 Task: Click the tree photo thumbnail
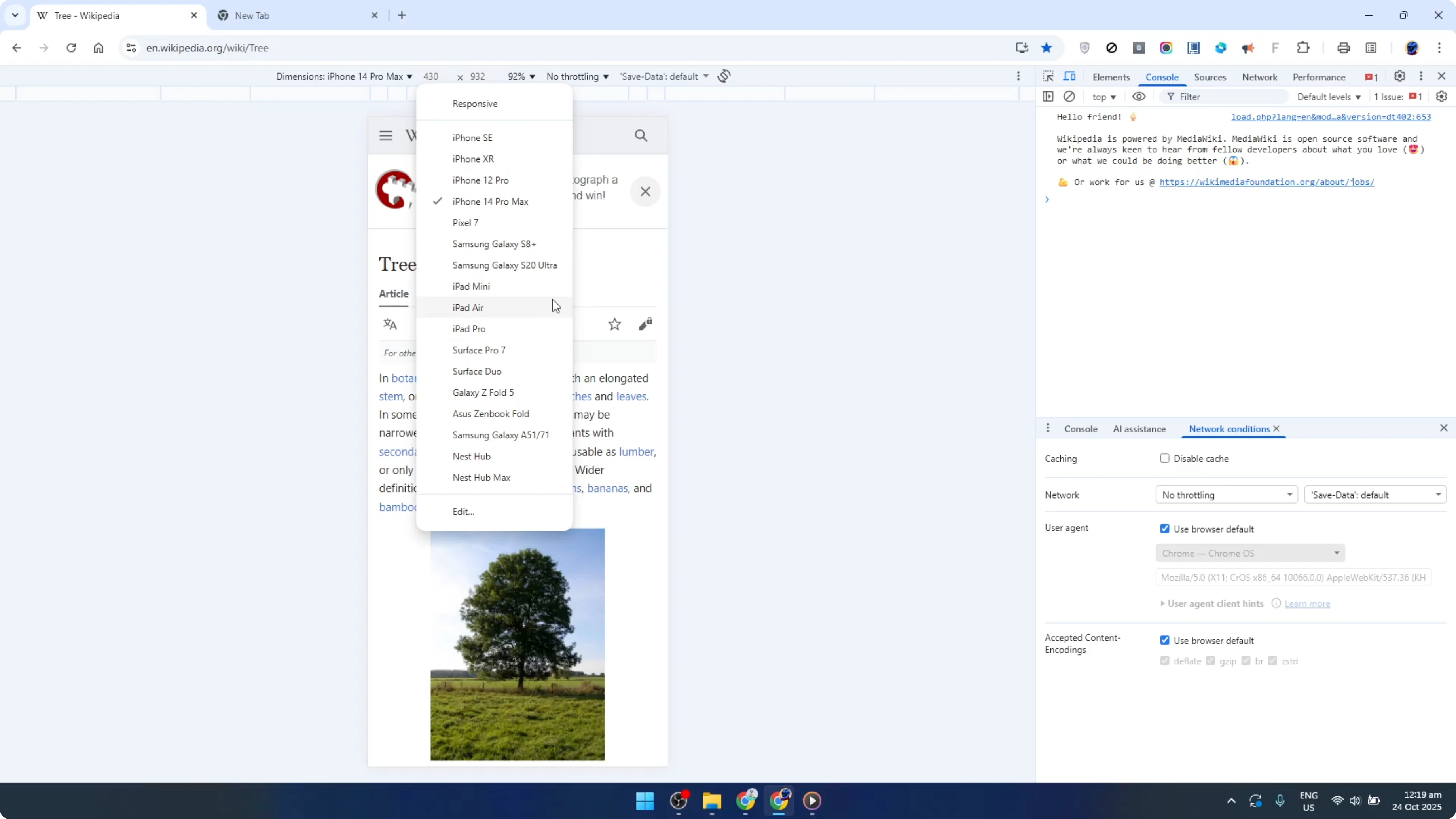point(517,645)
